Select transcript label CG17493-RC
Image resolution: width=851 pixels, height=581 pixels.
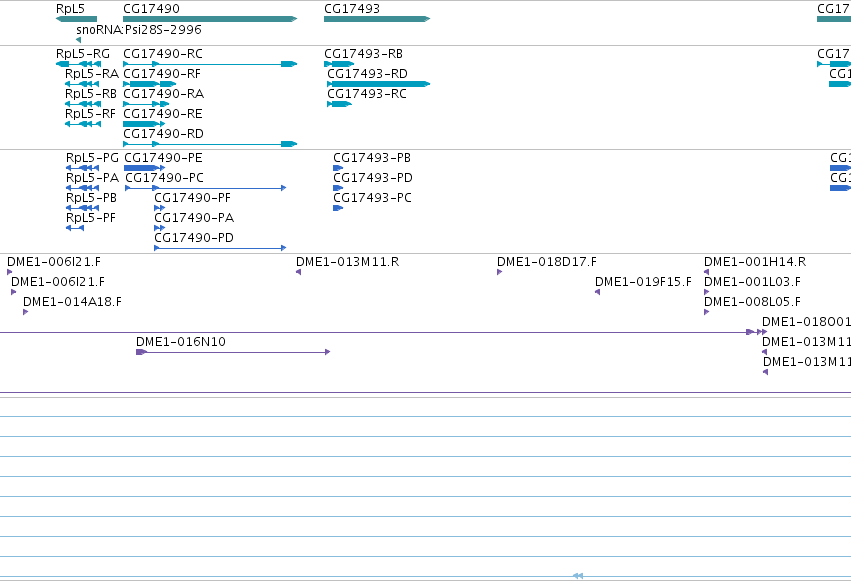coord(367,94)
